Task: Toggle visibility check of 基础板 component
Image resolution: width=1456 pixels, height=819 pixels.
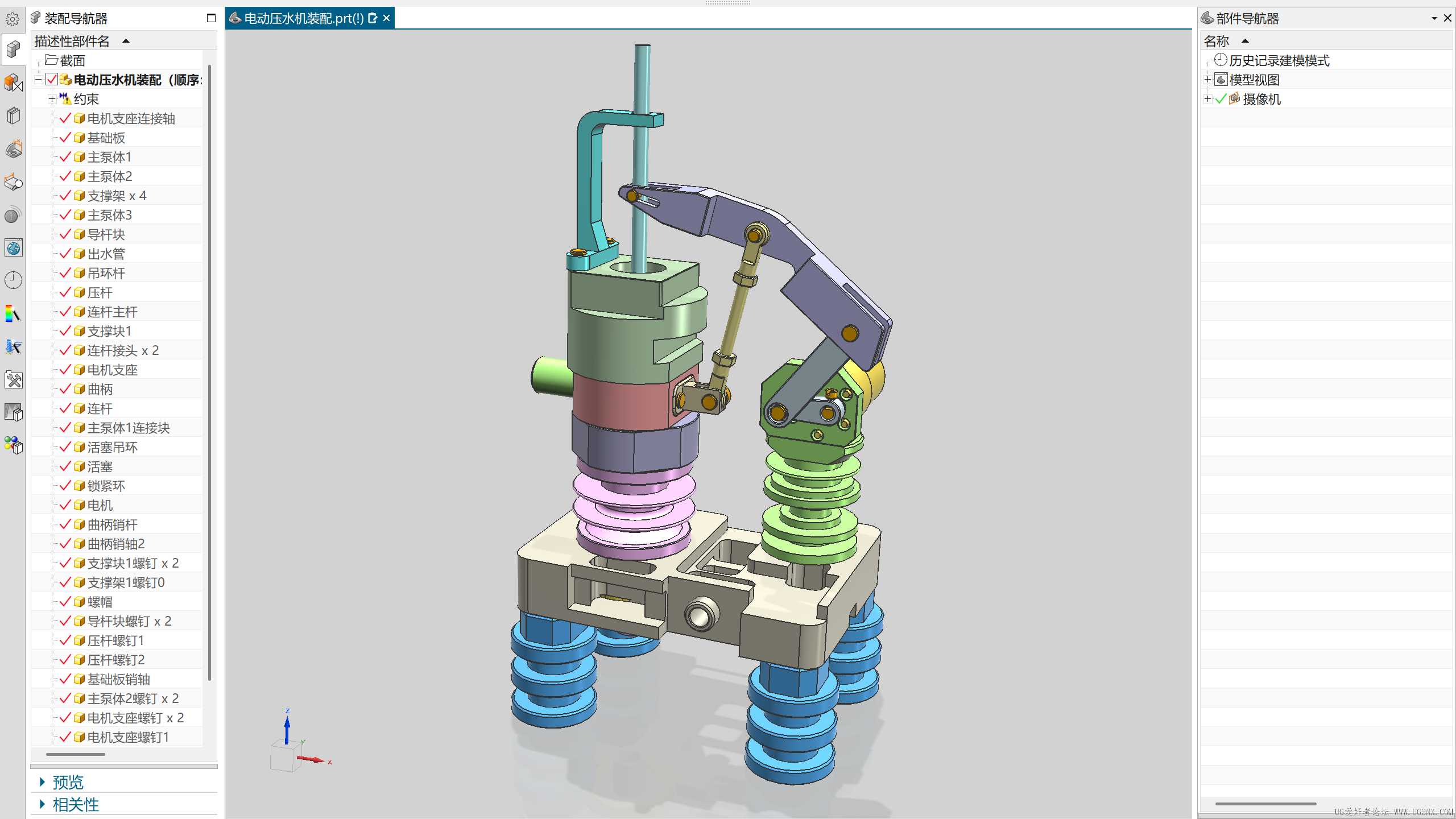Action: (65, 138)
